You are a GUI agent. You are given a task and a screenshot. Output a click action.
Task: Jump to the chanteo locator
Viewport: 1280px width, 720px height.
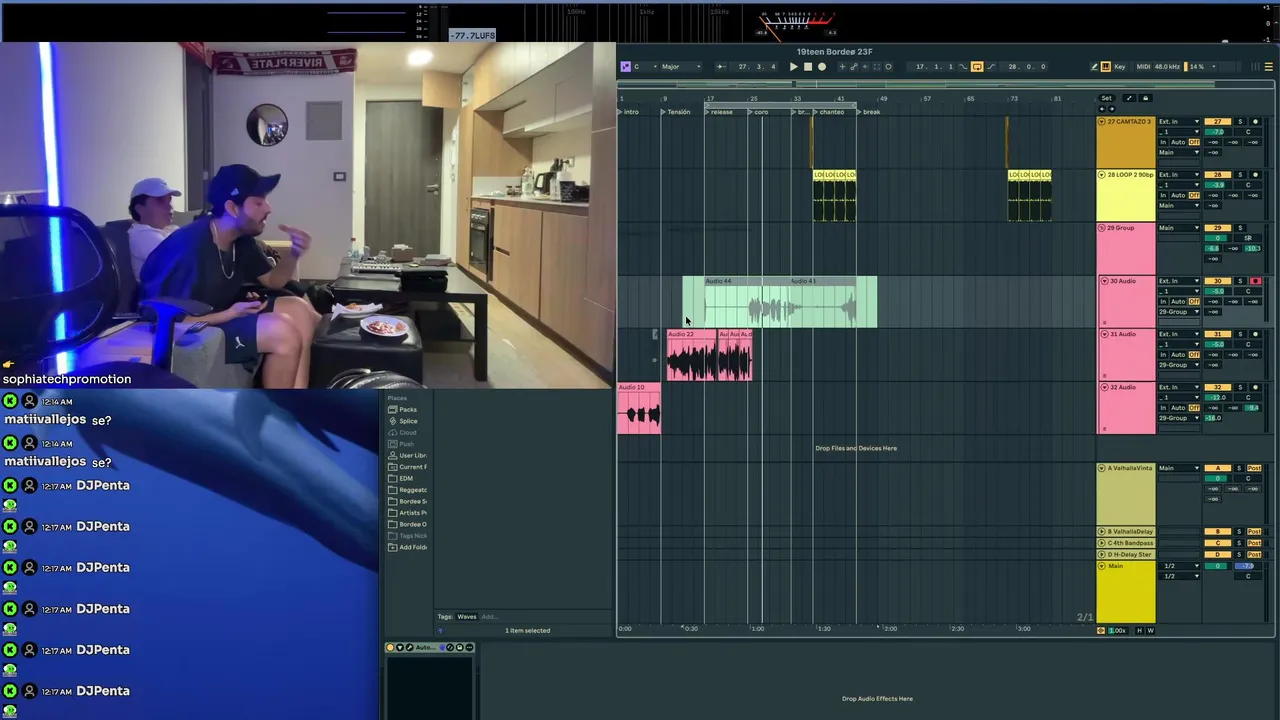(x=828, y=112)
